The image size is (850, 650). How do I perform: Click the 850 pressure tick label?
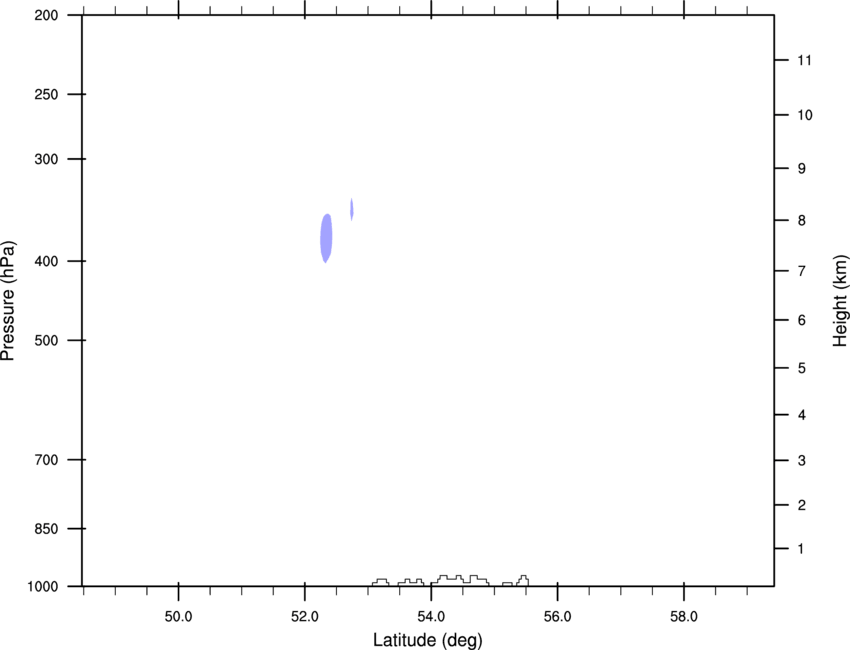pos(46,529)
